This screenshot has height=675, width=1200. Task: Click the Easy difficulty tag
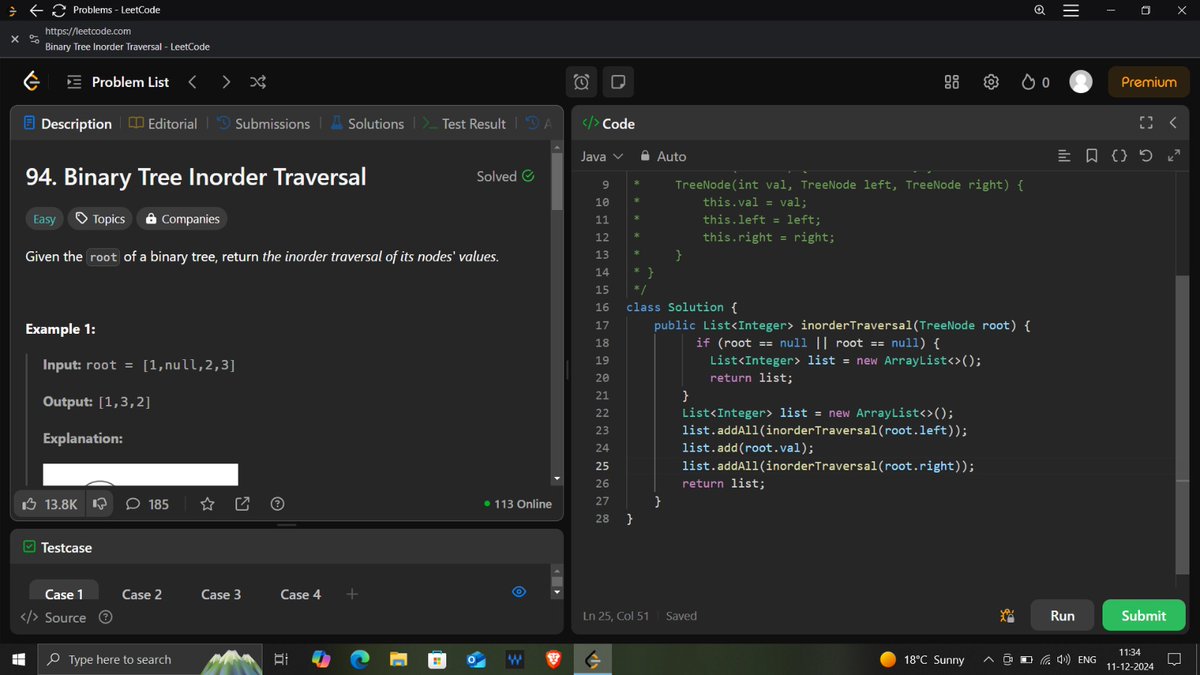[x=44, y=218]
